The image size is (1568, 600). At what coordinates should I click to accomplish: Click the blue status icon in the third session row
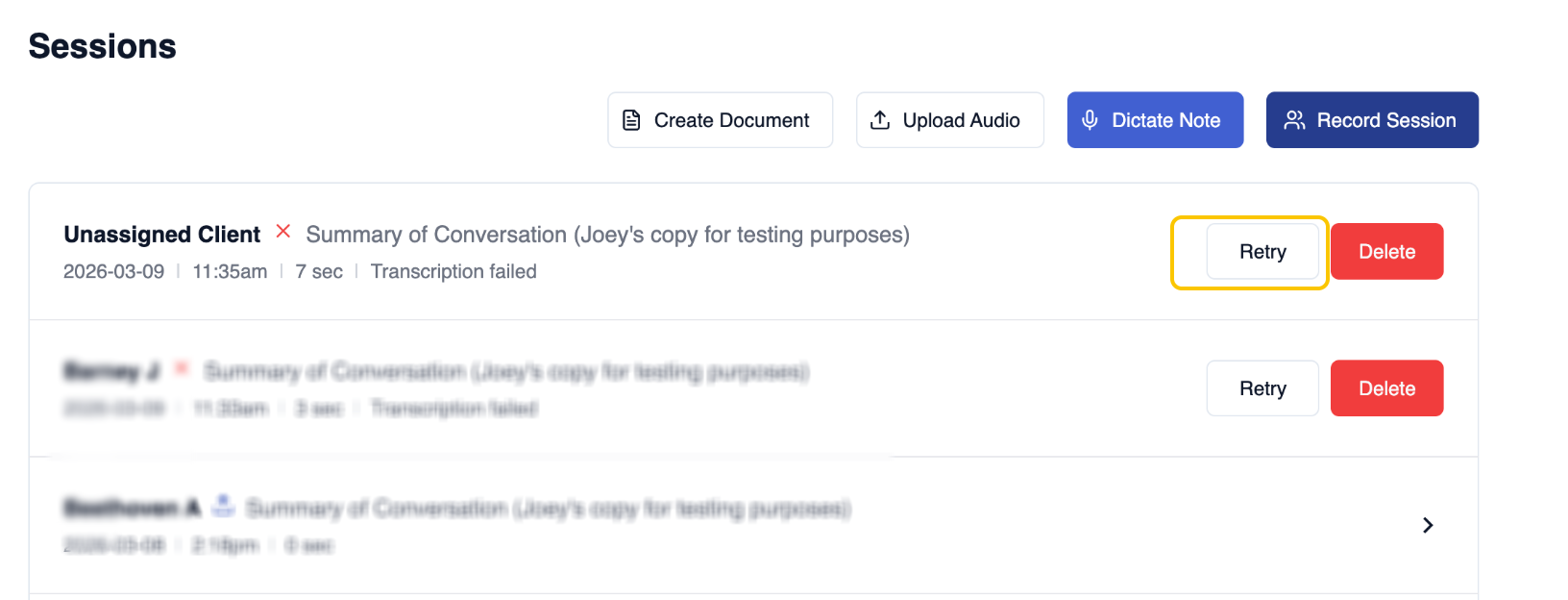[x=223, y=505]
